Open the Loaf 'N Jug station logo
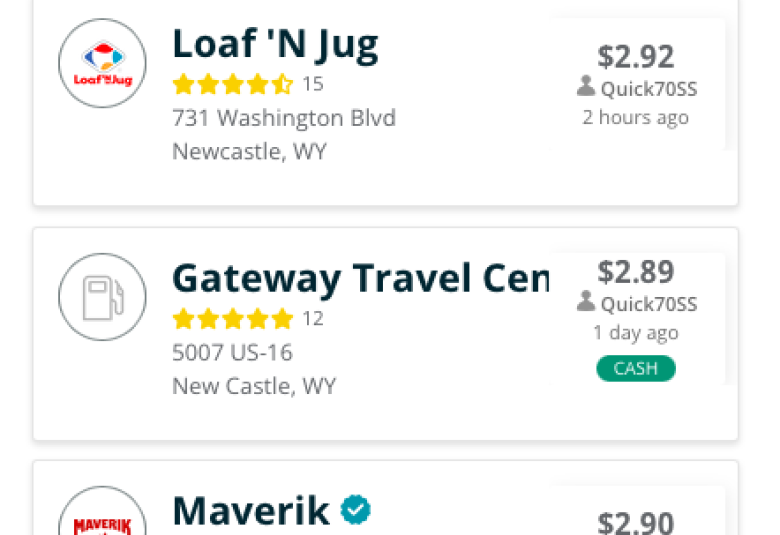780x535 pixels. coord(102,63)
